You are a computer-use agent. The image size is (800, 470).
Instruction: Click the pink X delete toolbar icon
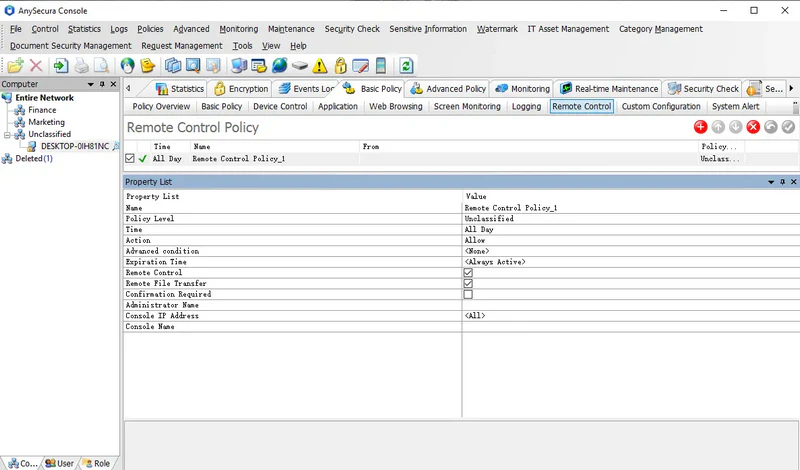(36, 66)
